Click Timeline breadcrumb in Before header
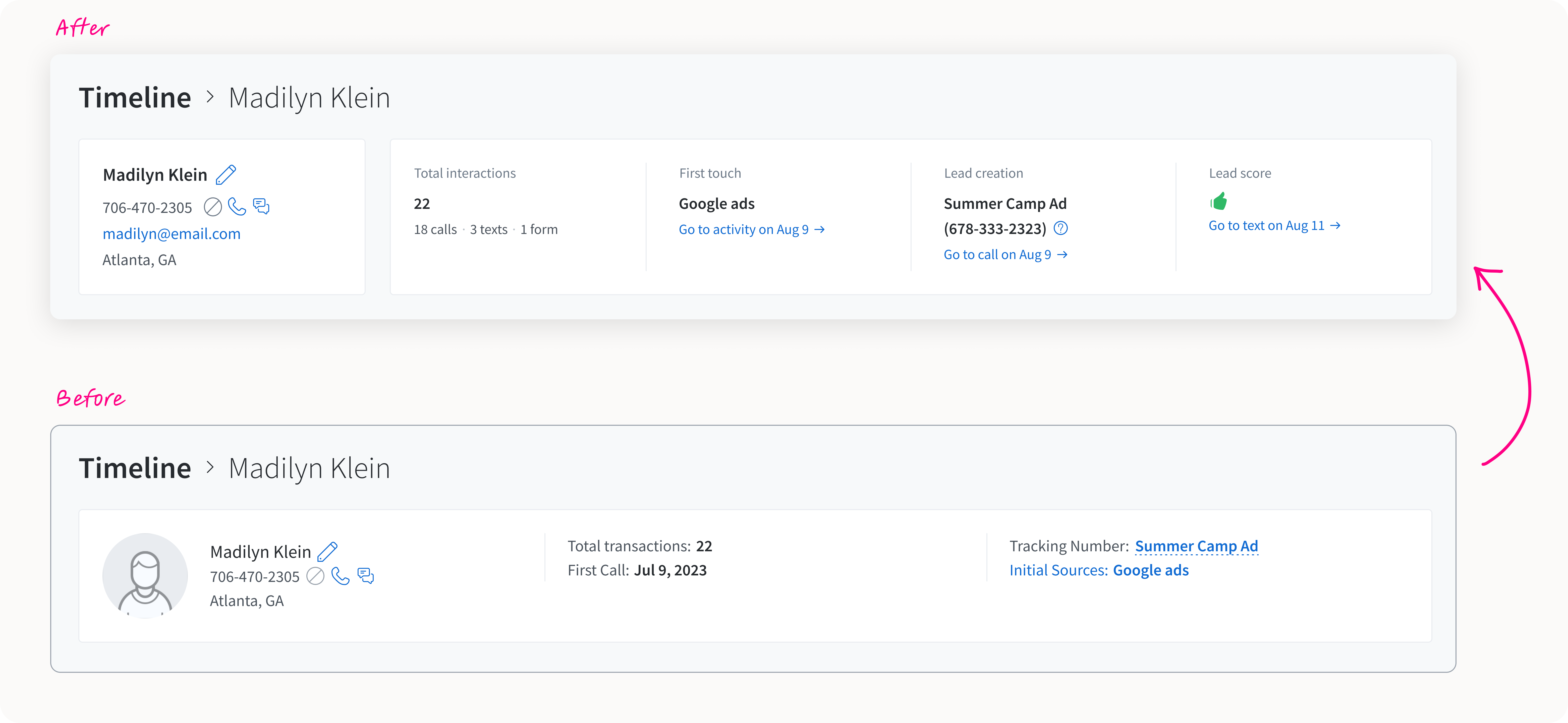Image resolution: width=1568 pixels, height=723 pixels. [135, 468]
